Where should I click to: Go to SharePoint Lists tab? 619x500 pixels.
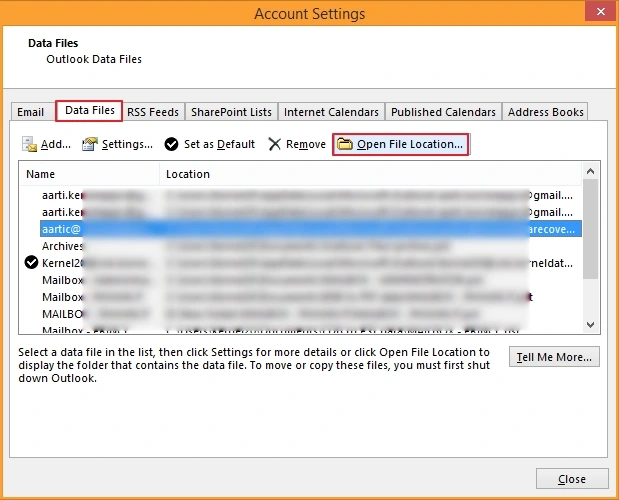click(x=231, y=112)
